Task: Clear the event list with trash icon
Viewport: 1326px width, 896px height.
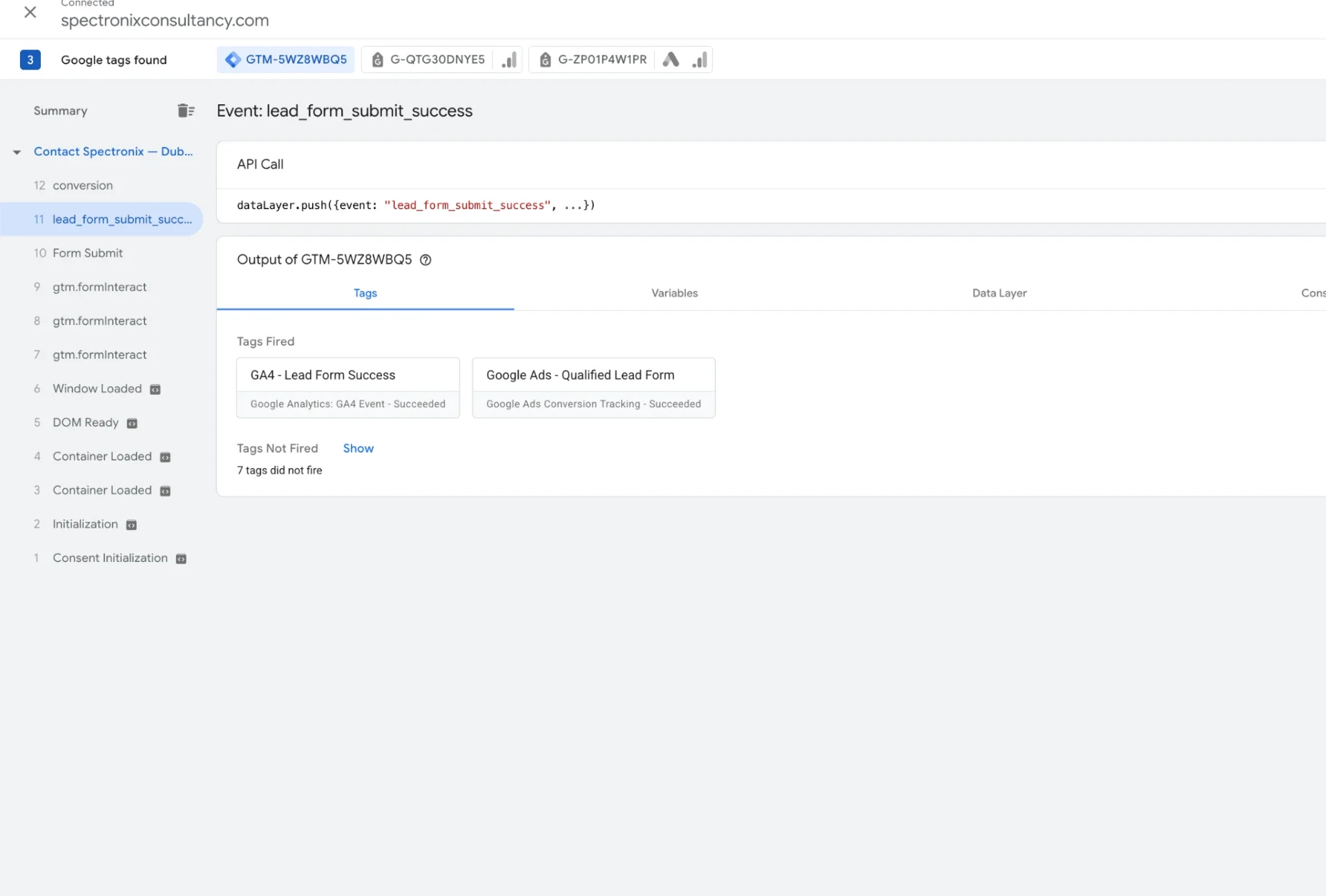Action: click(x=186, y=110)
